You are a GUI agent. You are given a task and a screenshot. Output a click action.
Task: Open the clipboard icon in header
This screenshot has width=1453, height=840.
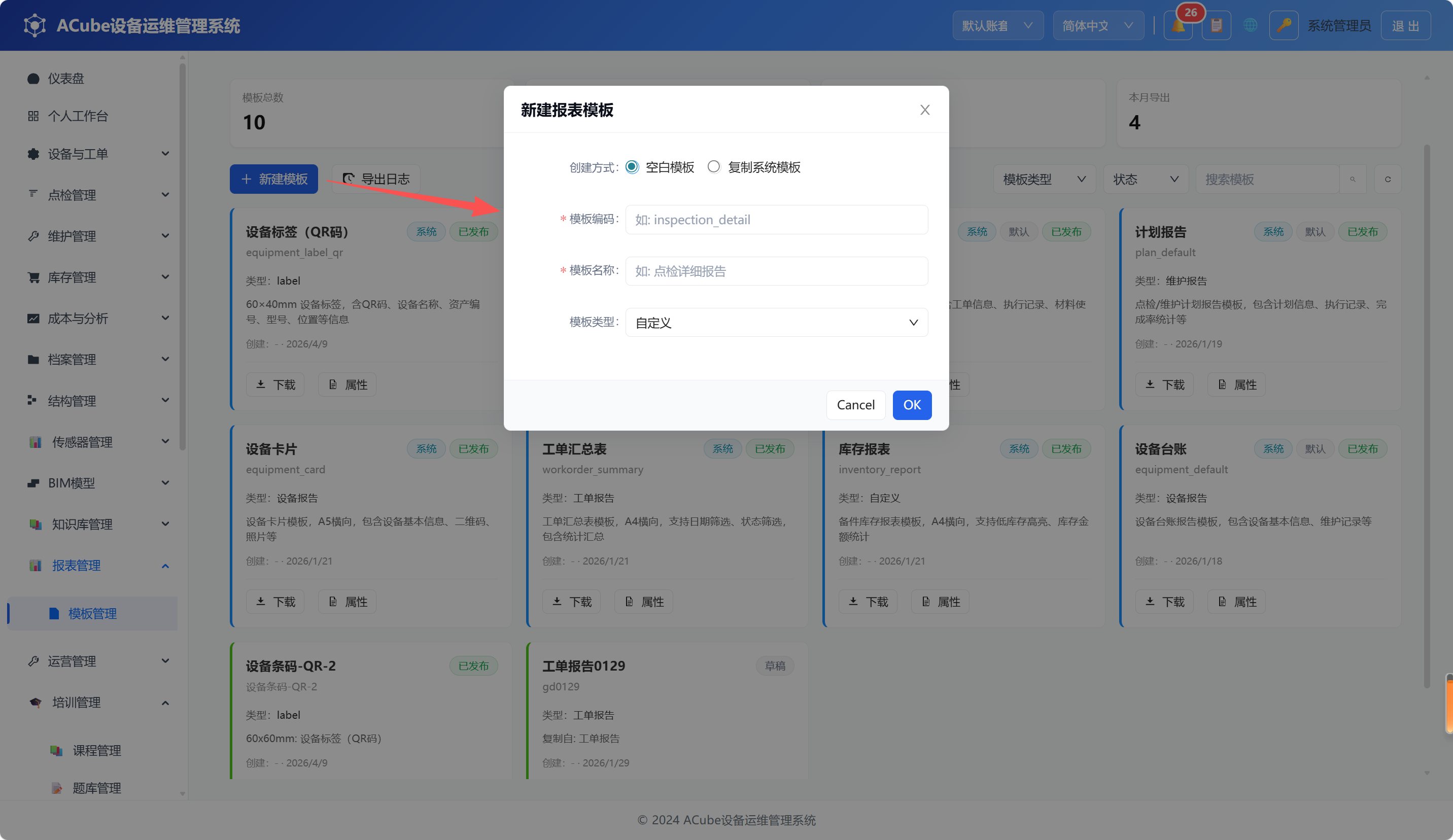(1216, 26)
